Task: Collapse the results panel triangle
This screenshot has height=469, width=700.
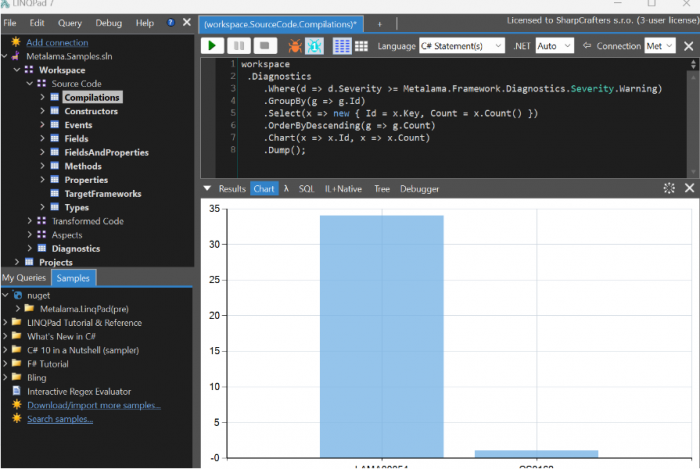Action: point(207,188)
